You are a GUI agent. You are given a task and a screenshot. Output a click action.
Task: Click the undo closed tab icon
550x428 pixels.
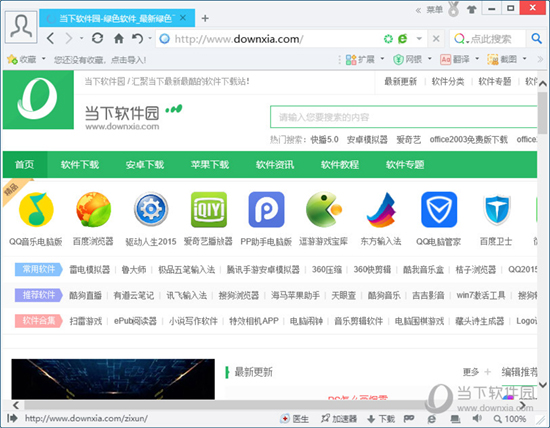coord(138,38)
